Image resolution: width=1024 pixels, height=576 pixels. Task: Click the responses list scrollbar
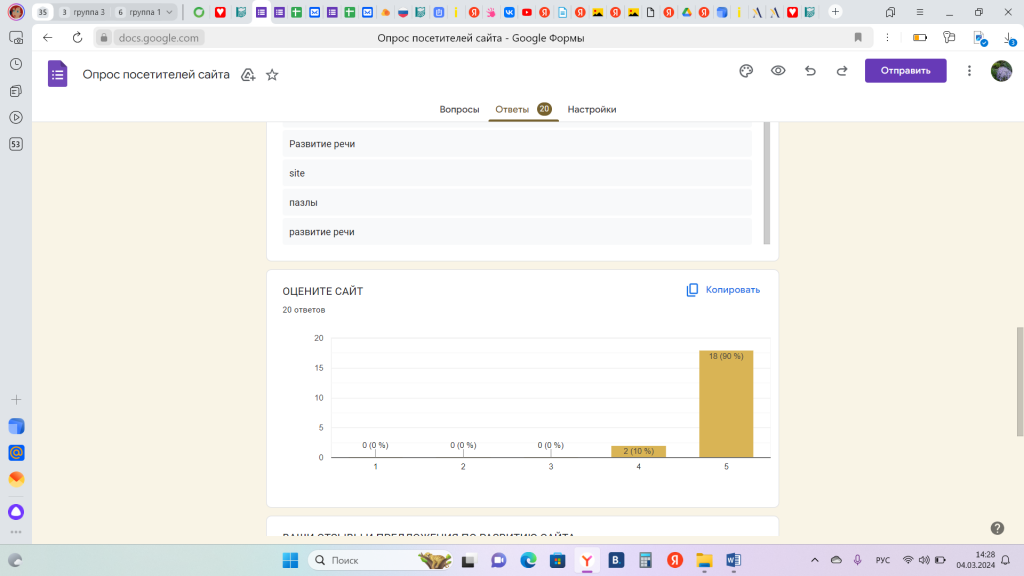click(767, 183)
